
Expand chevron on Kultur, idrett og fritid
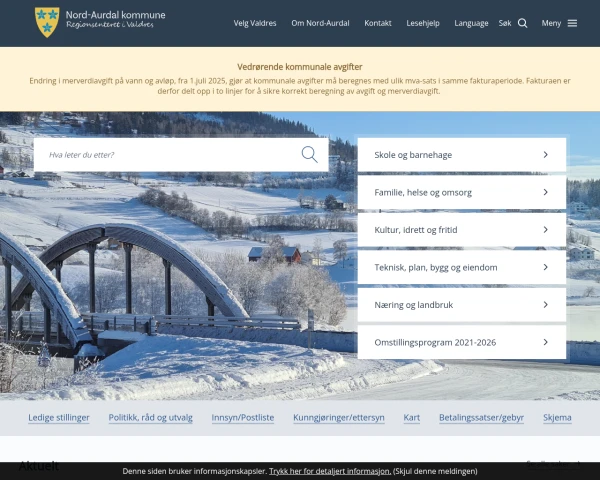546,230
